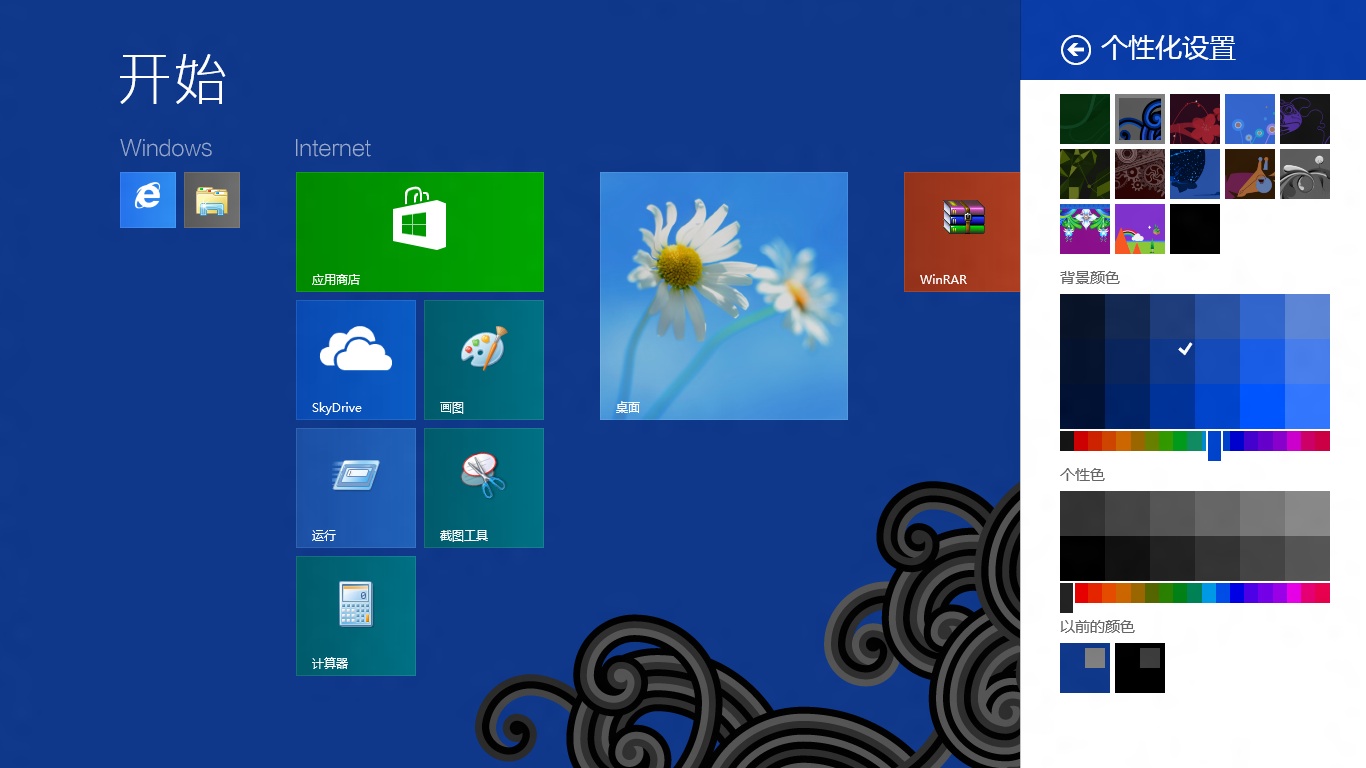
Task: Select the plain black background thumbnail
Action: [1195, 229]
